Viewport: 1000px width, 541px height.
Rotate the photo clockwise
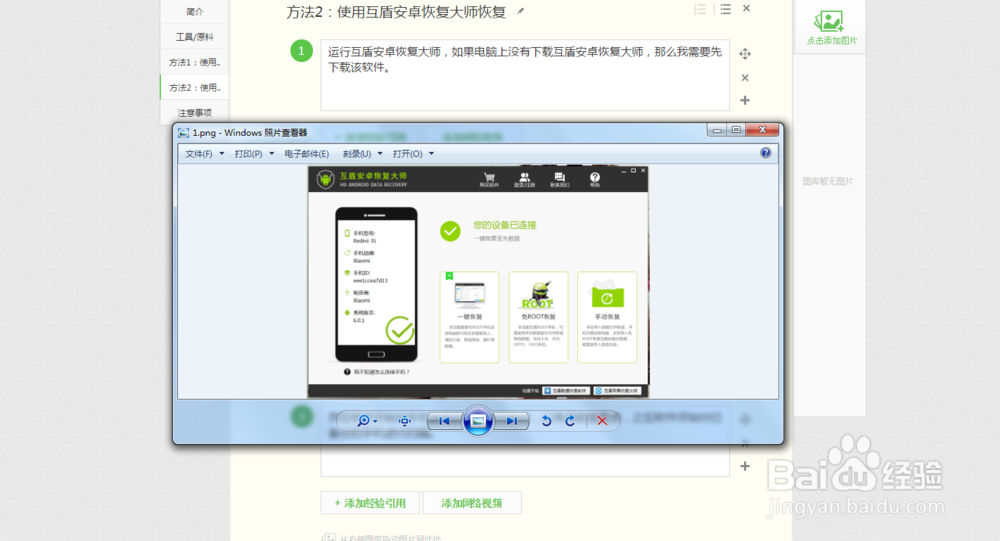[570, 421]
